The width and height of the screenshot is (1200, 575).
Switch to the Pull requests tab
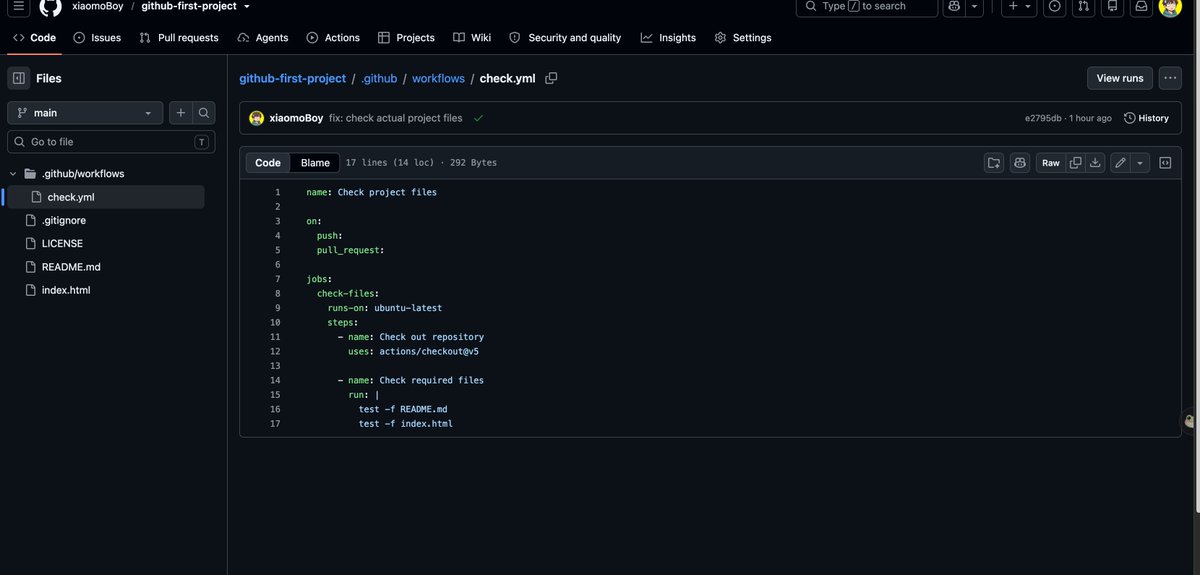pos(179,38)
